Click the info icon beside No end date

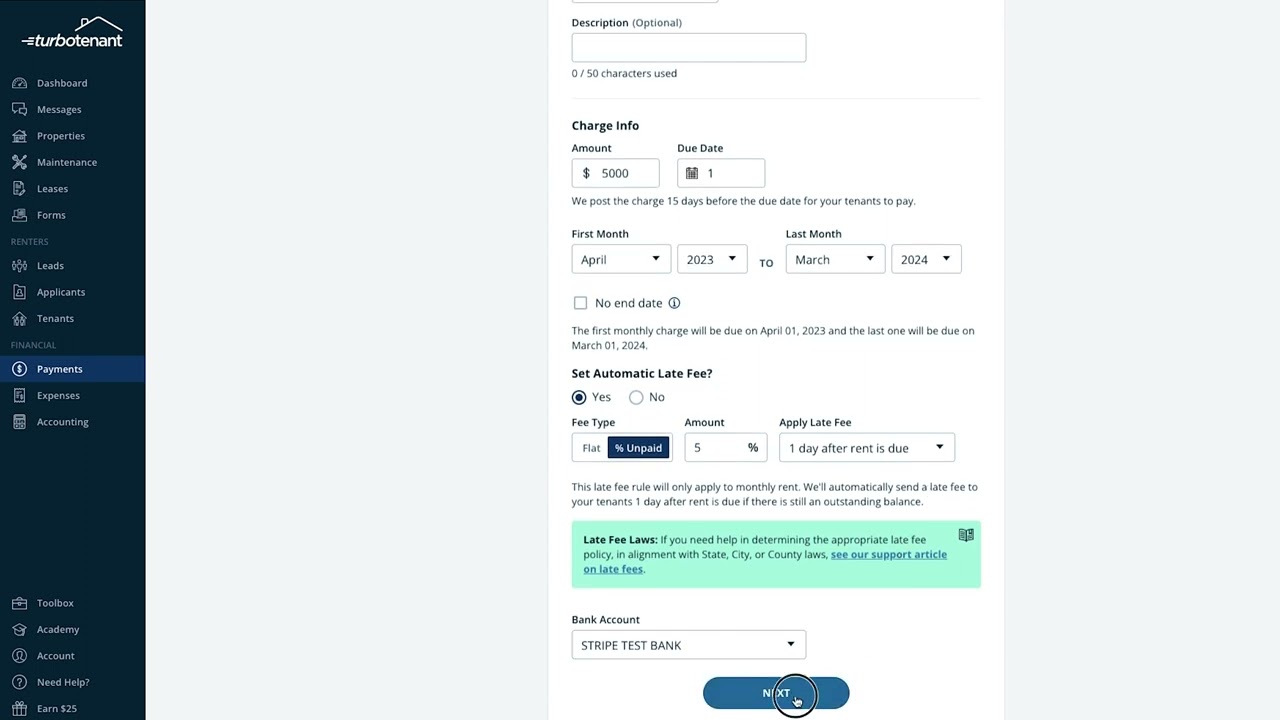pos(674,303)
